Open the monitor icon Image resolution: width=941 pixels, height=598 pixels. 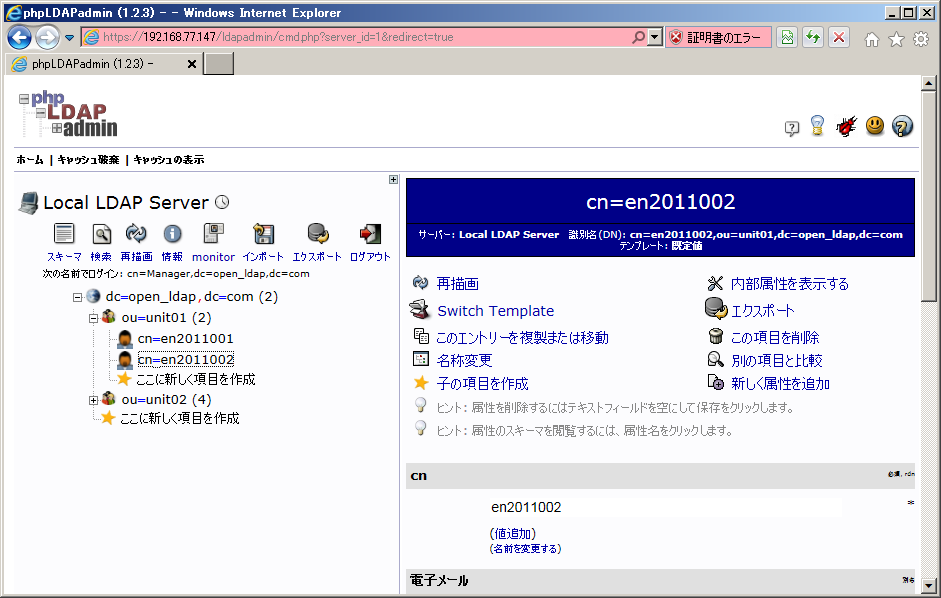(213, 233)
